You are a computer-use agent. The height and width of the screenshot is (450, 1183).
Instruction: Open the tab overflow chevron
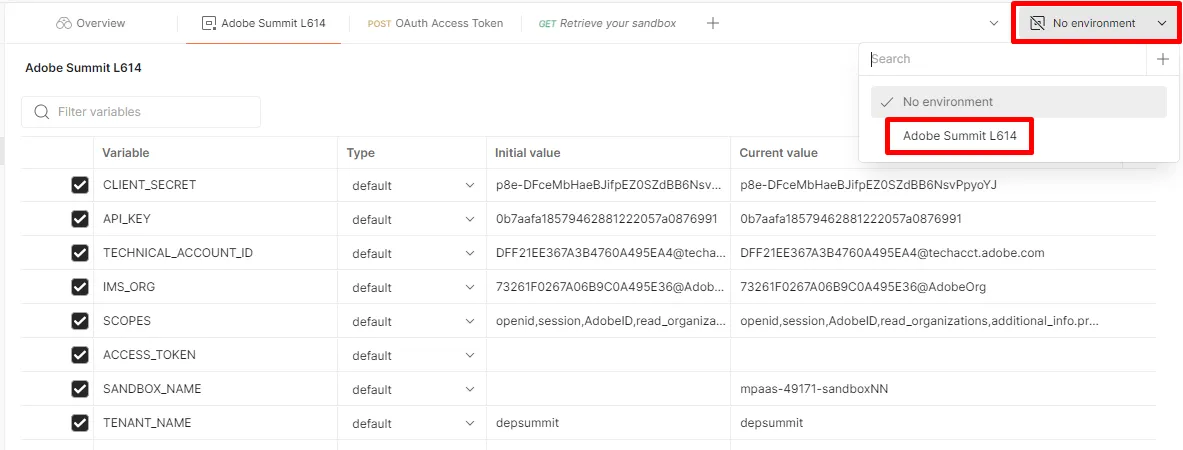click(x=994, y=23)
